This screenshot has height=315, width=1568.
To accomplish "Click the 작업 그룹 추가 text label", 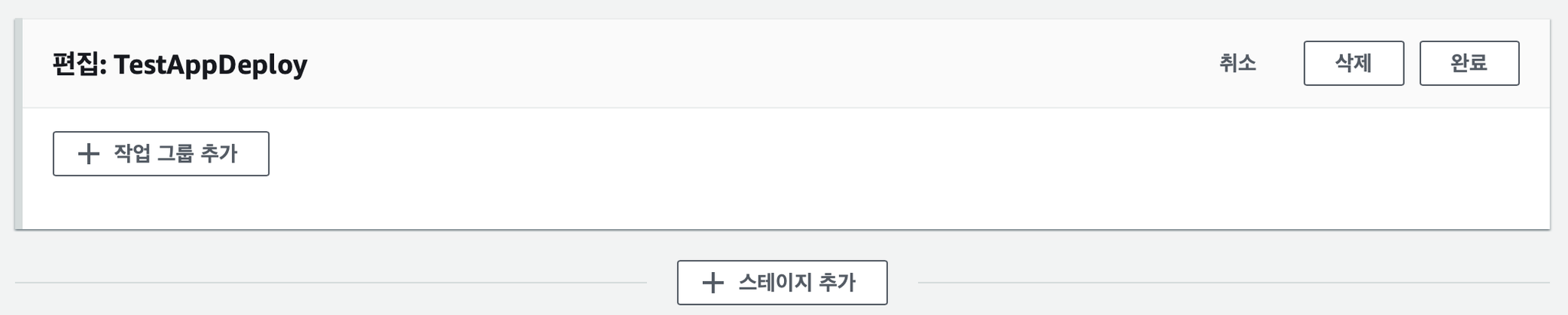I will (x=176, y=153).
